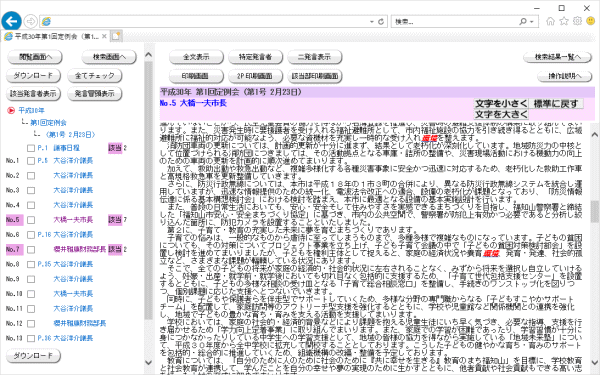Click the 全文表示 button
The width and height of the screenshot is (600, 375).
(196, 57)
